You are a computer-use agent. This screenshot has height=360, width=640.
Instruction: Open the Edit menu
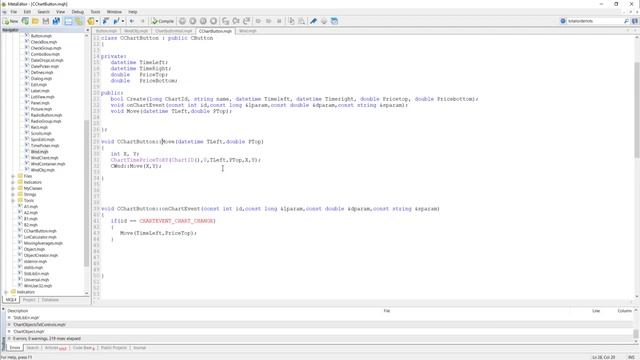point(27,12)
